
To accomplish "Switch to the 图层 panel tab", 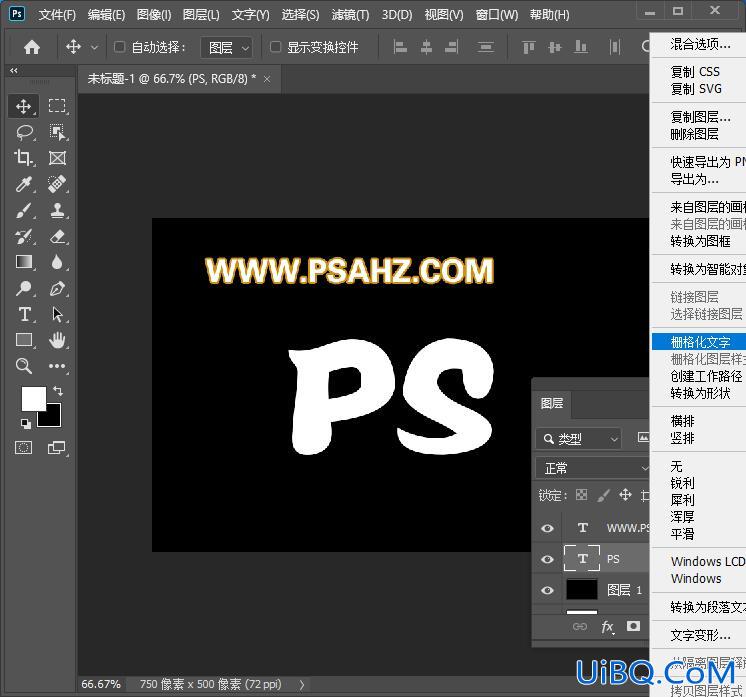I will [x=552, y=403].
